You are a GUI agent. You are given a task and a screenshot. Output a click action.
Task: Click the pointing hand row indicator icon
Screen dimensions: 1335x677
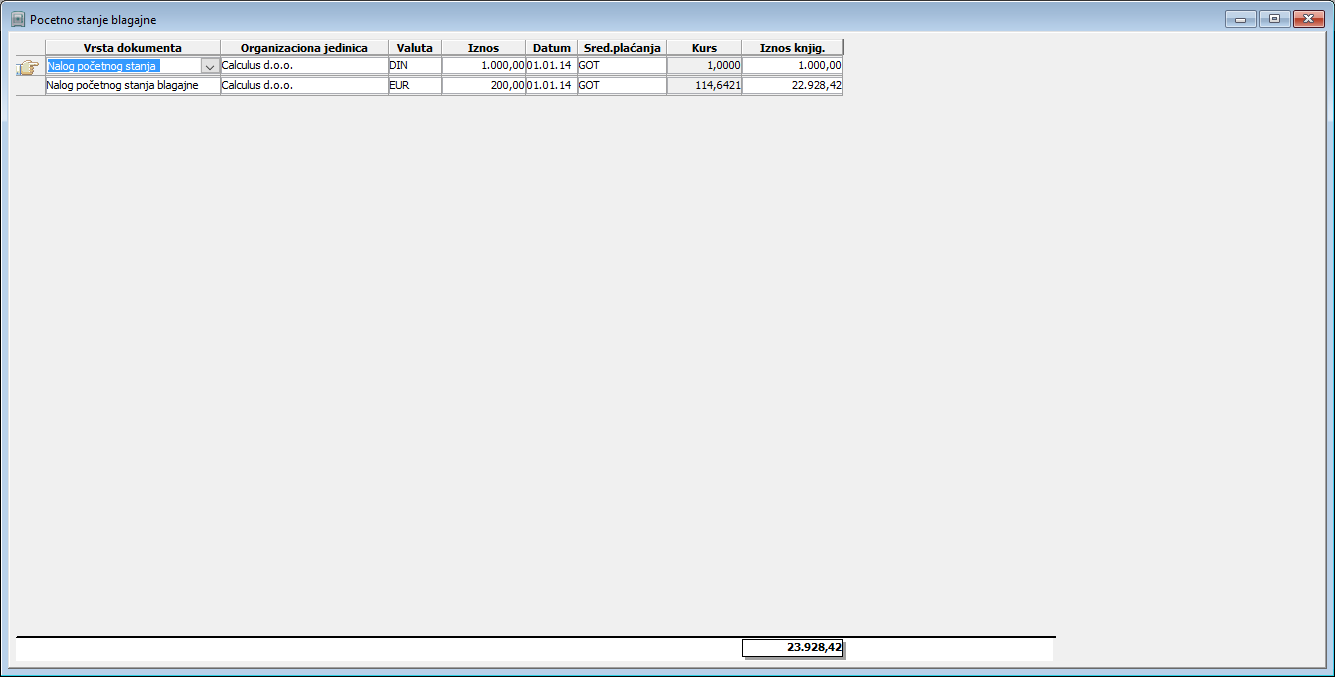28,67
